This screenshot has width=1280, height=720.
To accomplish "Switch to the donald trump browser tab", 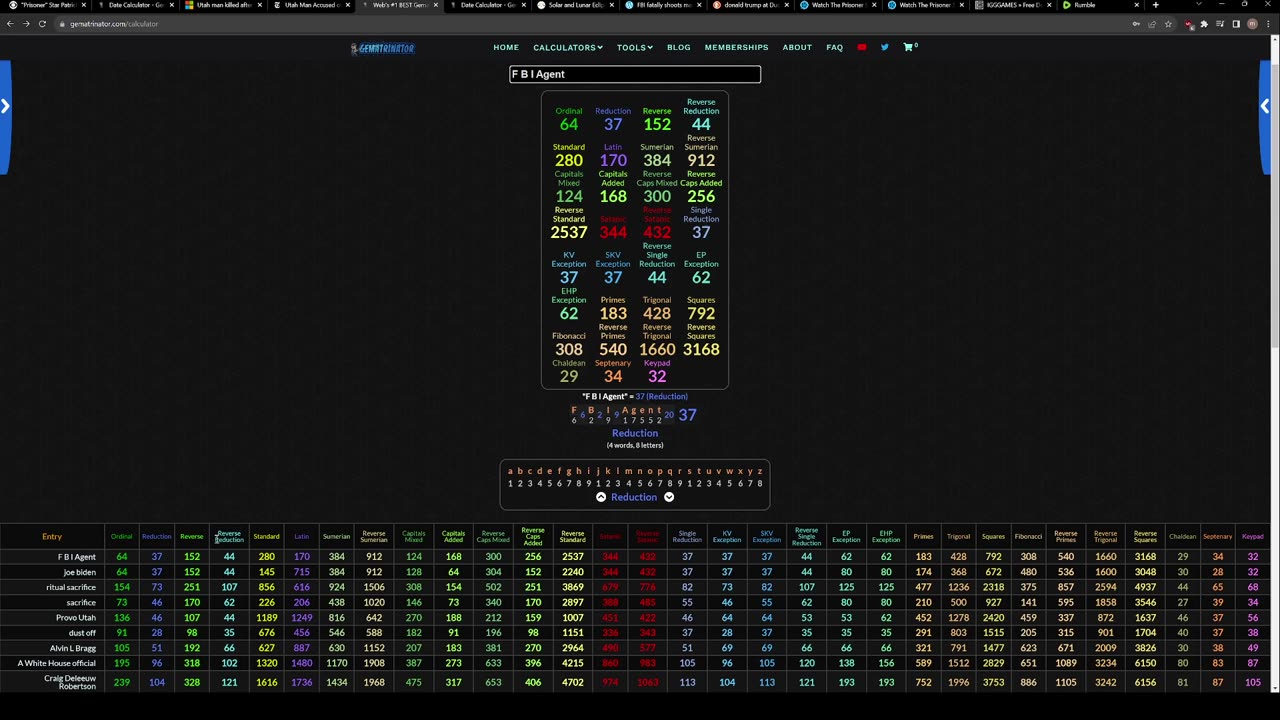I will tap(752, 5).
